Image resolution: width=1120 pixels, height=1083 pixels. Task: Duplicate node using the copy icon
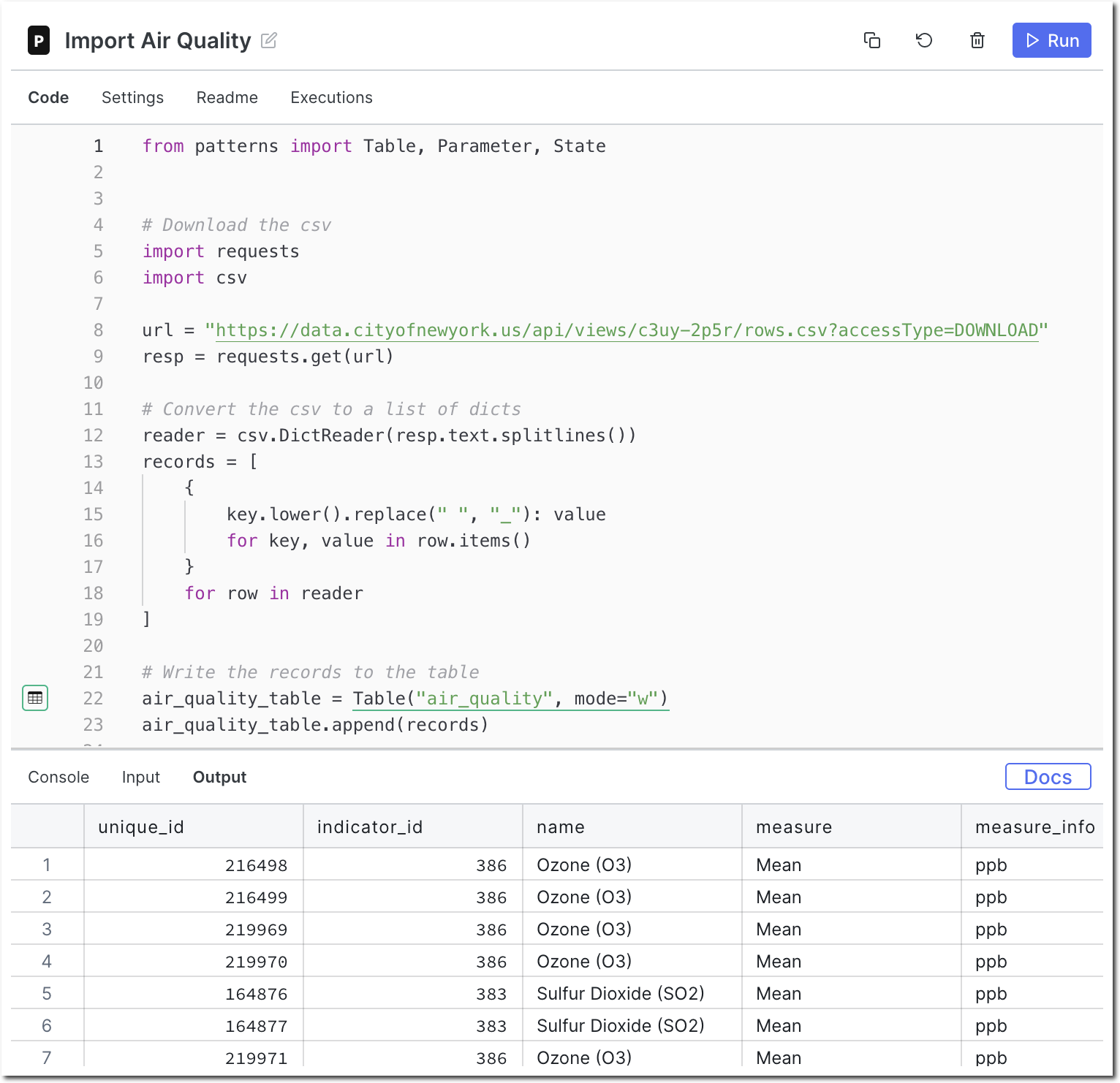coord(871,40)
